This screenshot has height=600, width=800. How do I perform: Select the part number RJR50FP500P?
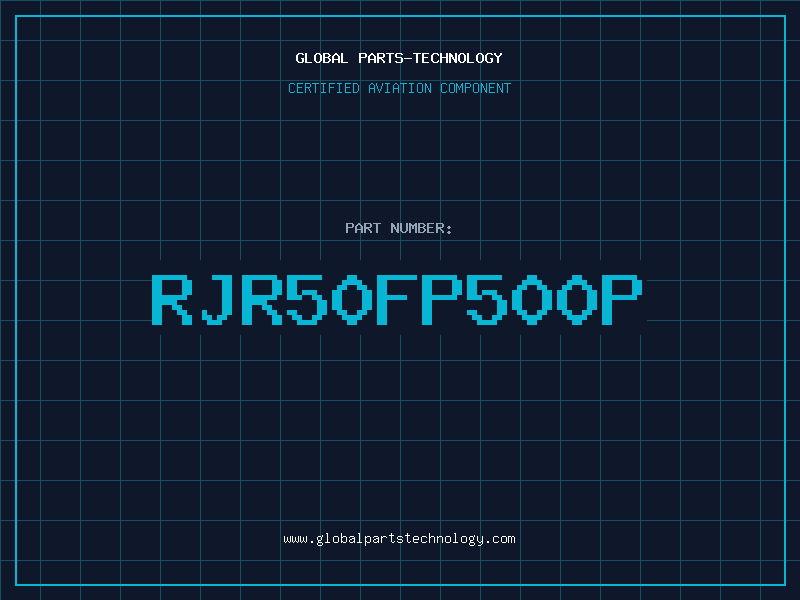pos(397,299)
